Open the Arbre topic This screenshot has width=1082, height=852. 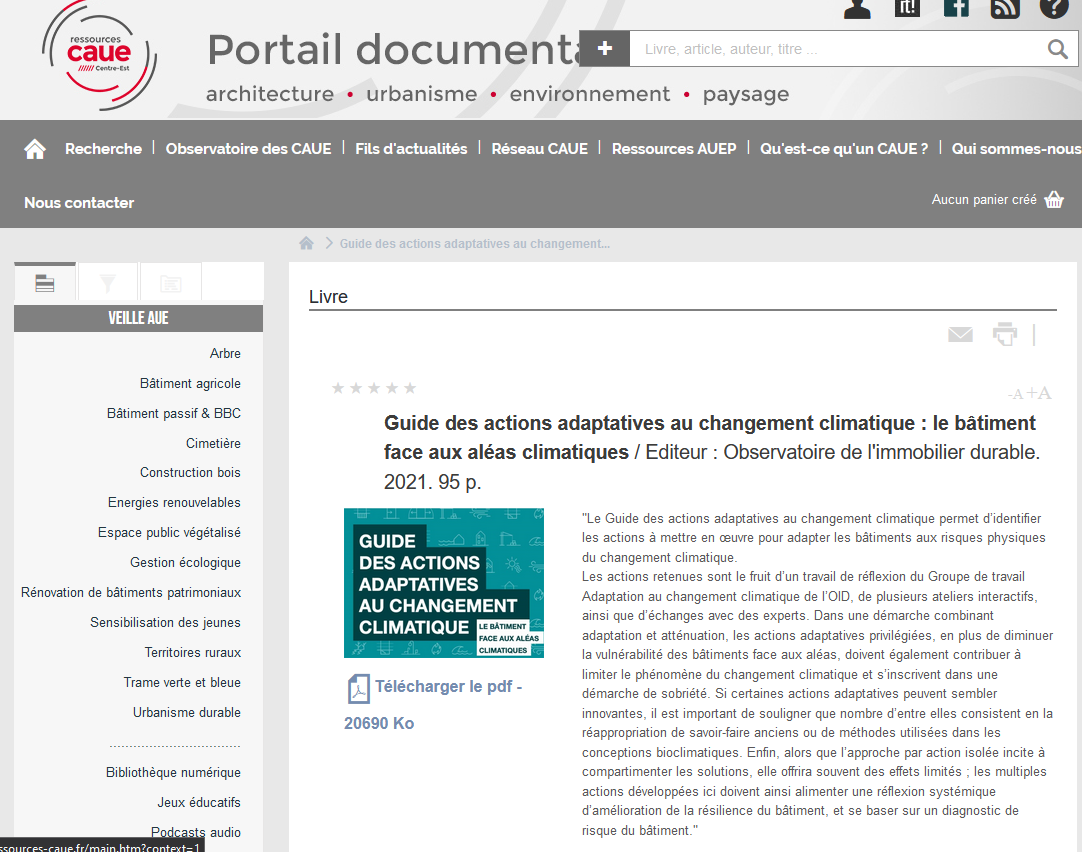point(226,353)
